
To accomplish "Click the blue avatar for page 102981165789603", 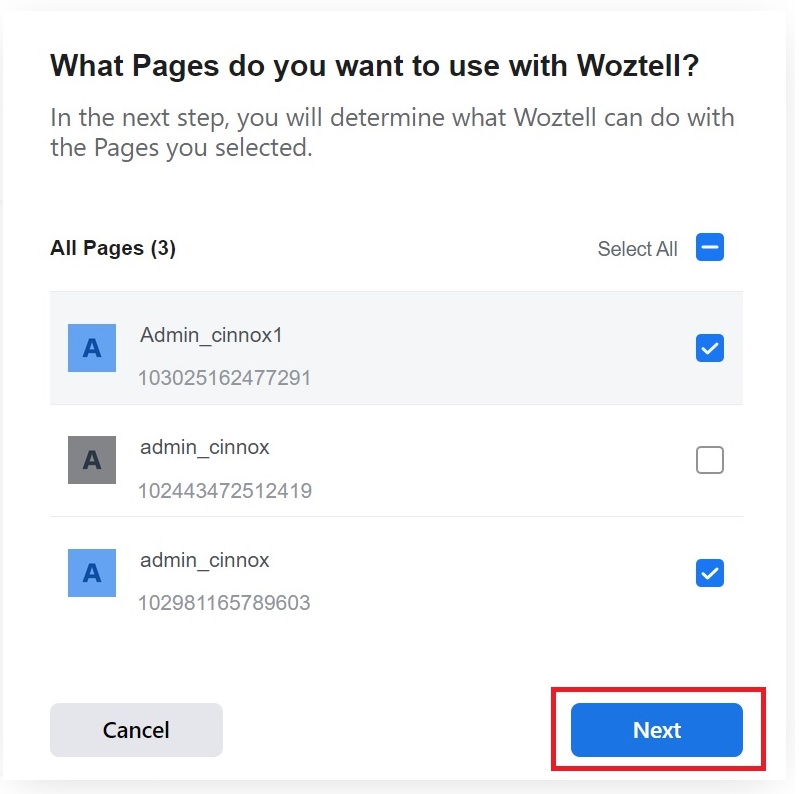I will coord(92,573).
